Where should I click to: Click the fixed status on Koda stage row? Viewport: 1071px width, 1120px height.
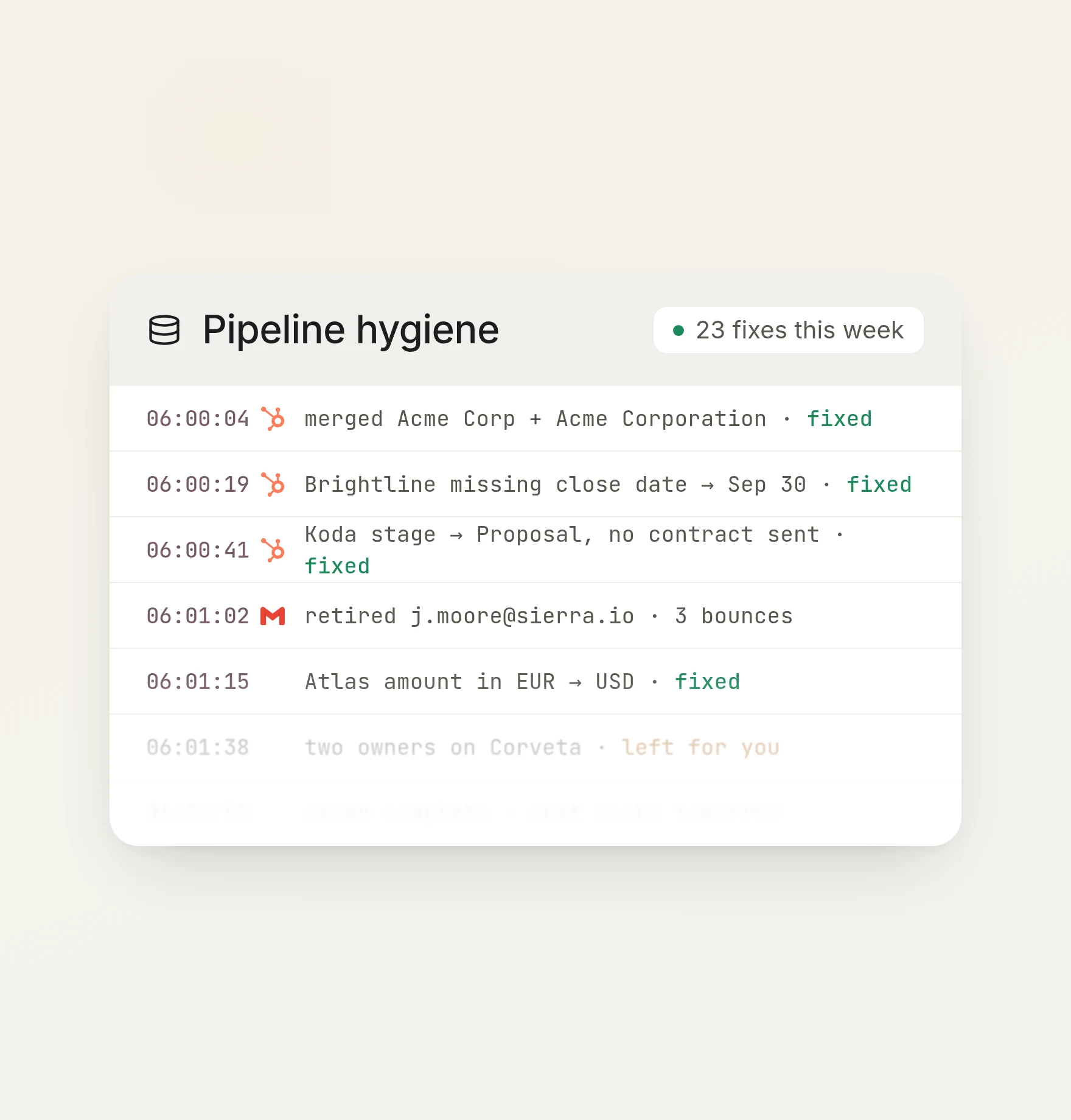click(x=337, y=566)
